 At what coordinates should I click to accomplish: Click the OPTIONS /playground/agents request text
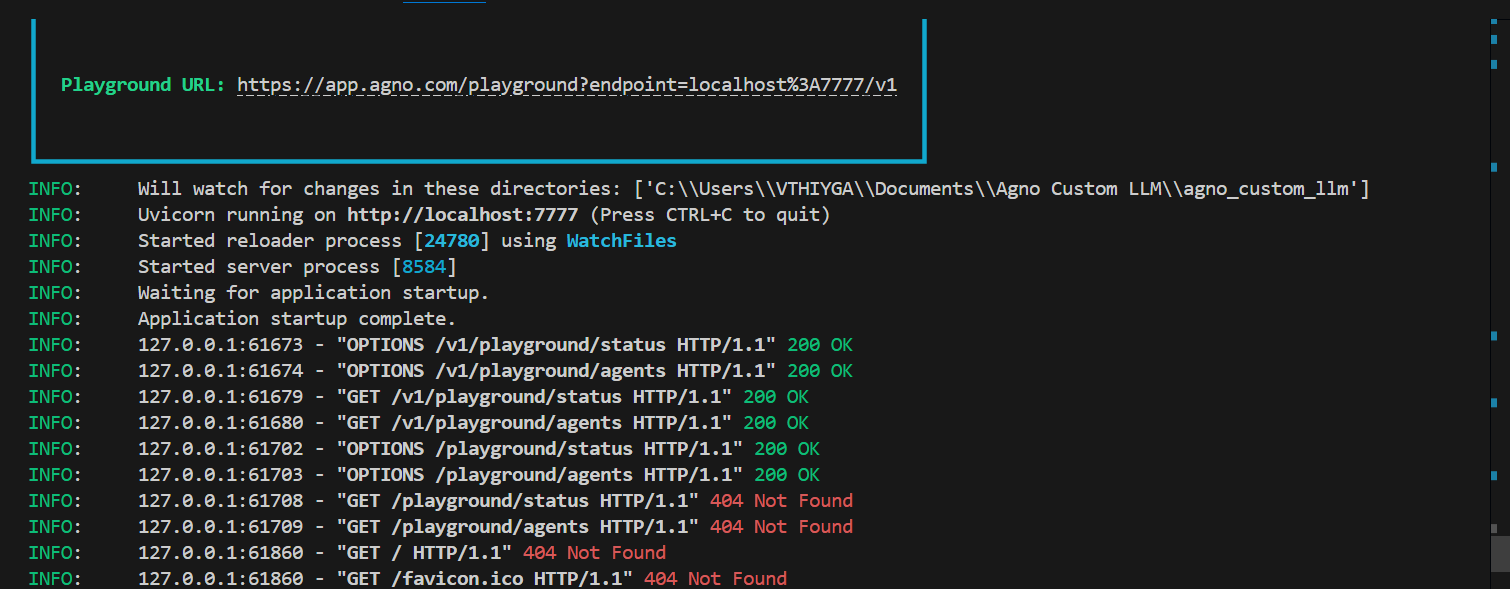pyautogui.click(x=540, y=475)
